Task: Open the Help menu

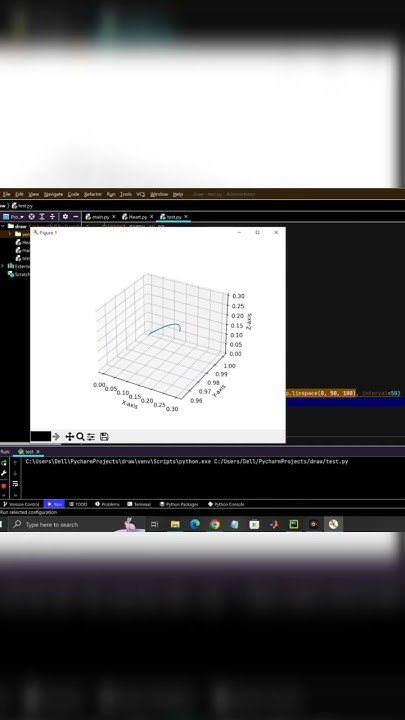Action: pos(178,194)
